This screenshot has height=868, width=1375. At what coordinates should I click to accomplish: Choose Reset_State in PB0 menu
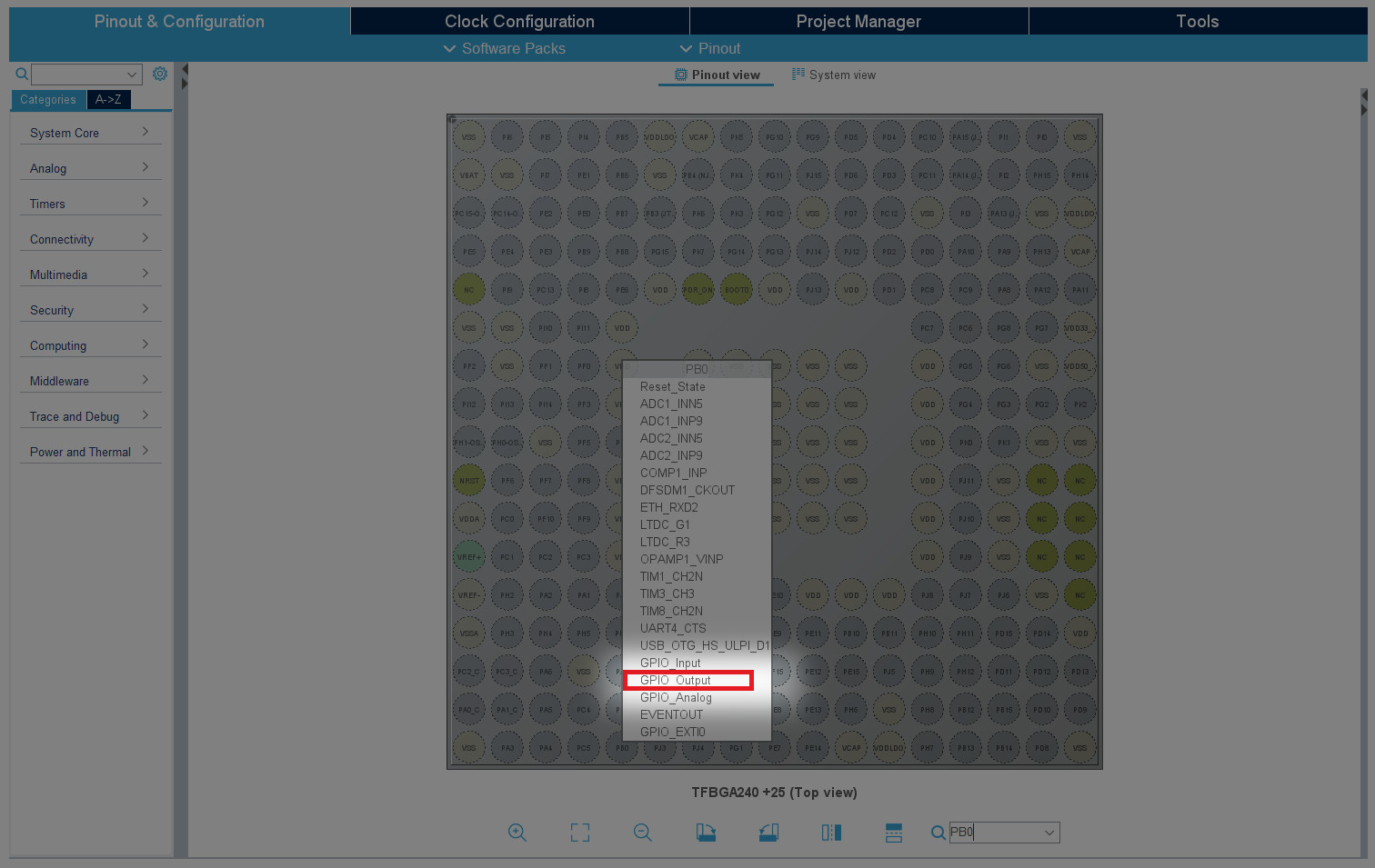697,386
